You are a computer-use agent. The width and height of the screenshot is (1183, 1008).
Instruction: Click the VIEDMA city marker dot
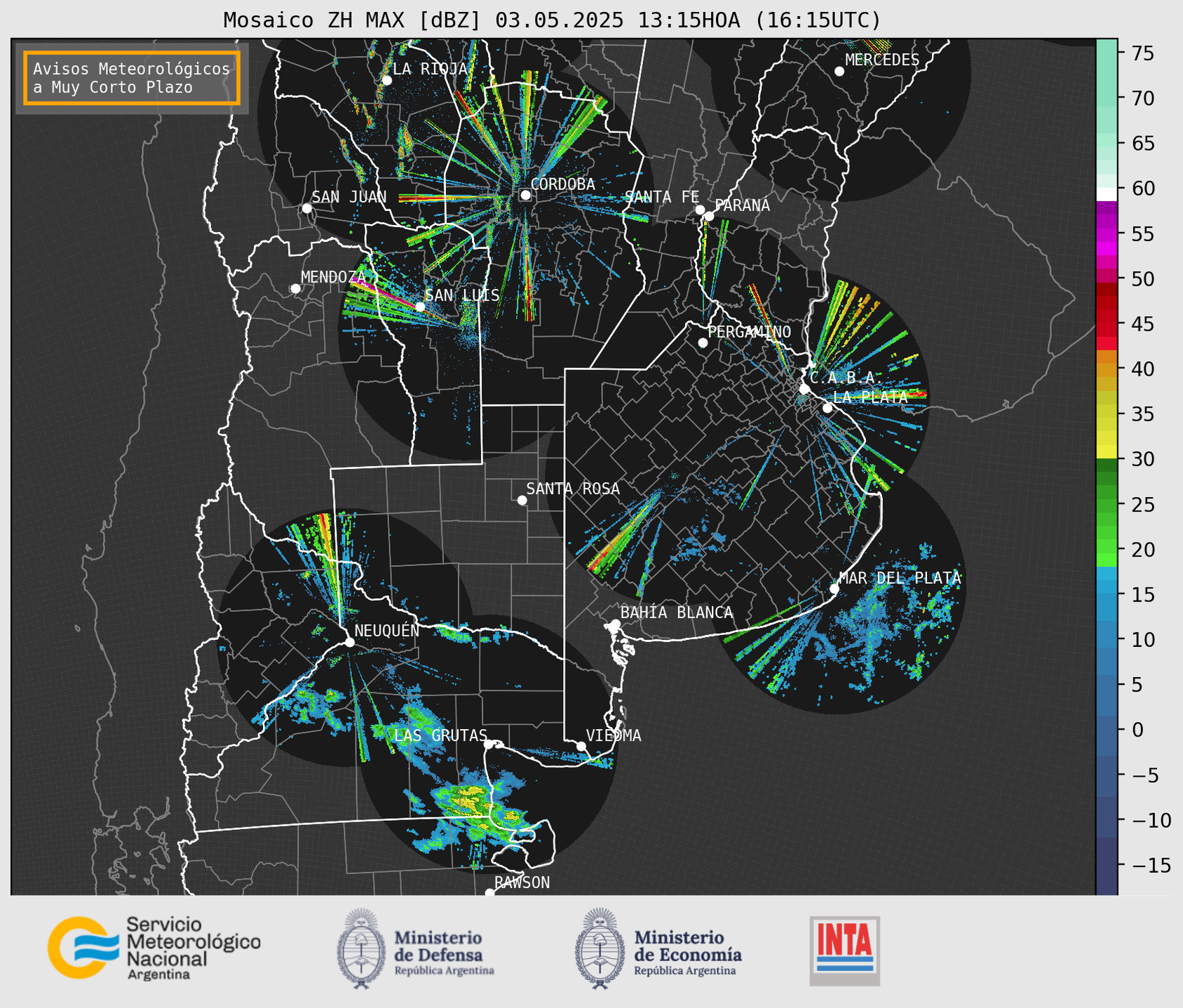click(x=581, y=746)
